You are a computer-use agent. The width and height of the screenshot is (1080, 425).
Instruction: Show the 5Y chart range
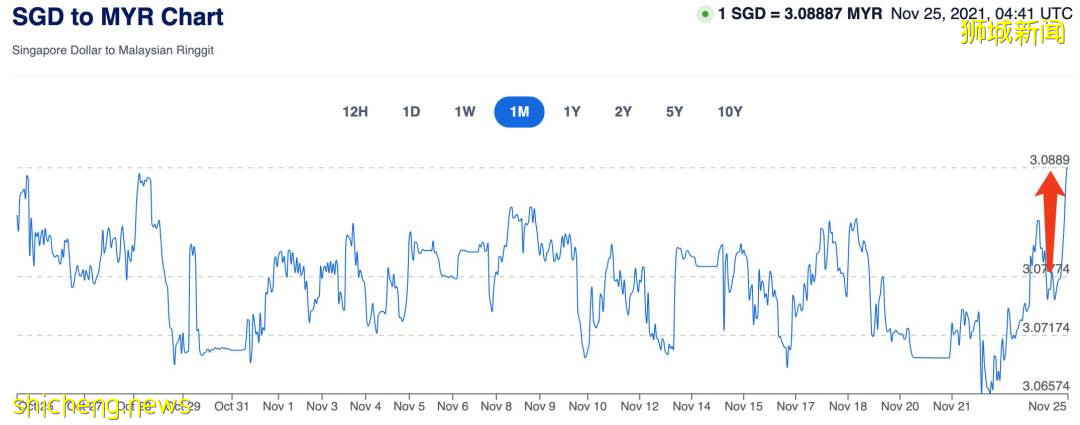pyautogui.click(x=675, y=112)
